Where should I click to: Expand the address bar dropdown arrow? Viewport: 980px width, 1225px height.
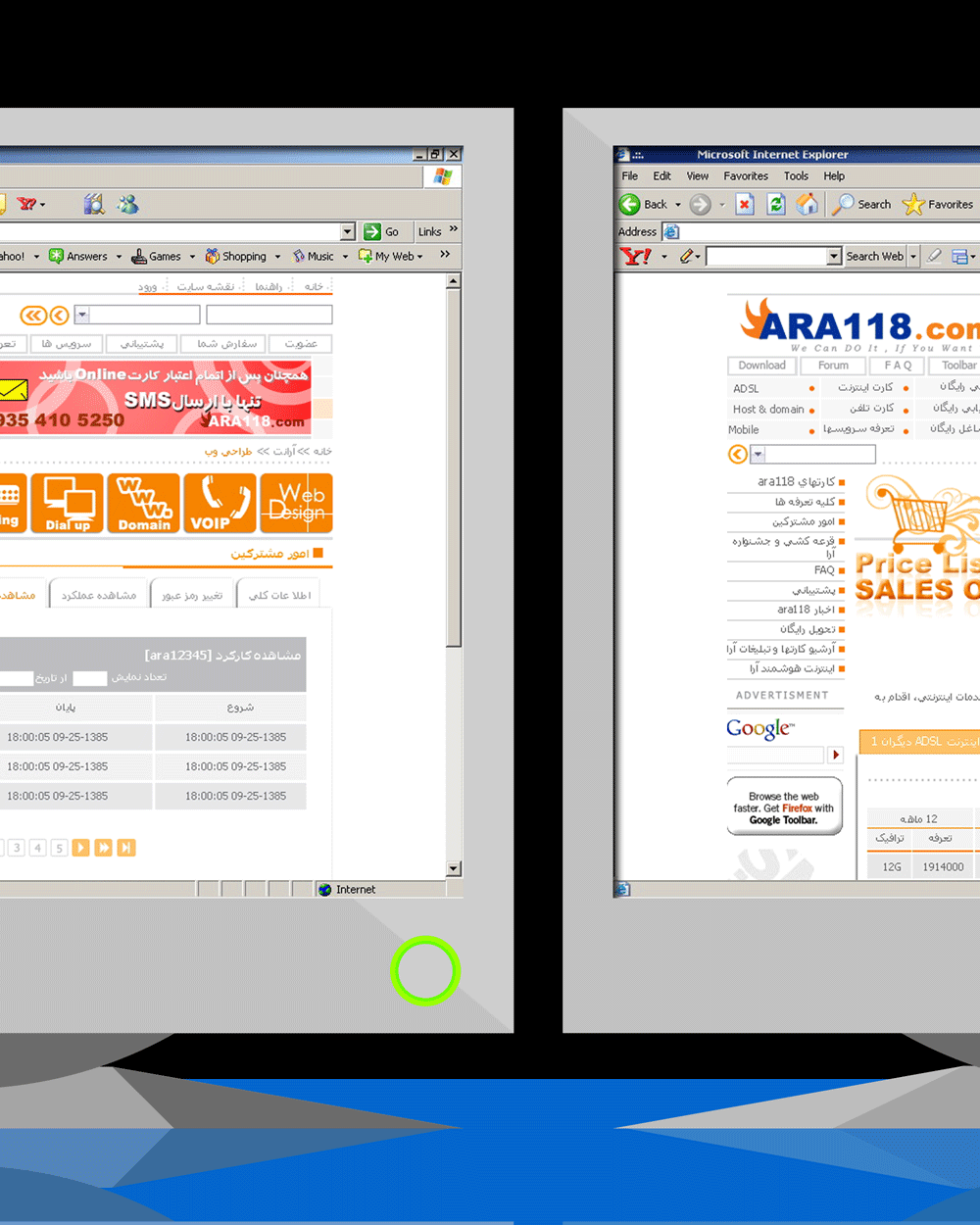pos(348,231)
